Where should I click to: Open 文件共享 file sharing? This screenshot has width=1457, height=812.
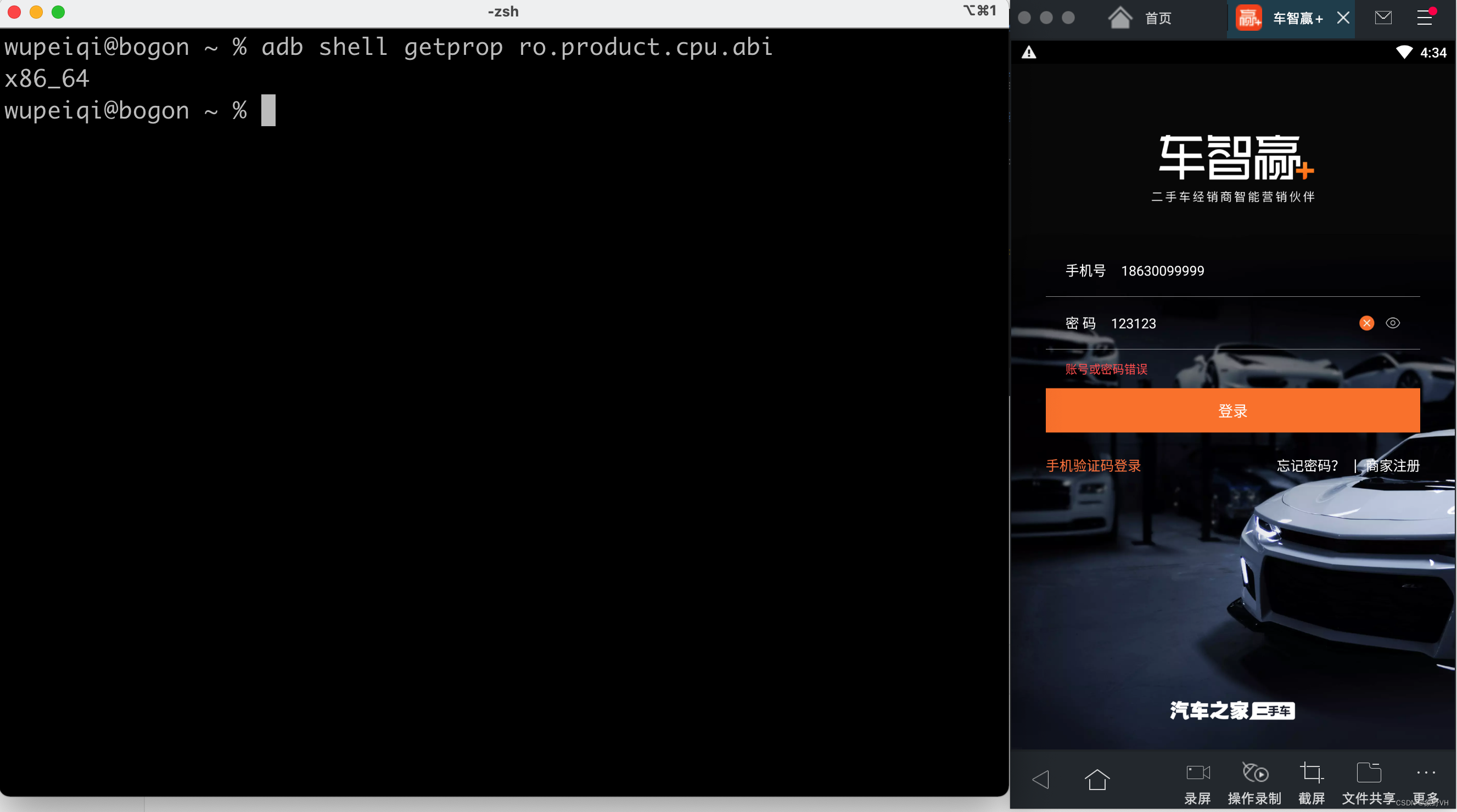1369,783
